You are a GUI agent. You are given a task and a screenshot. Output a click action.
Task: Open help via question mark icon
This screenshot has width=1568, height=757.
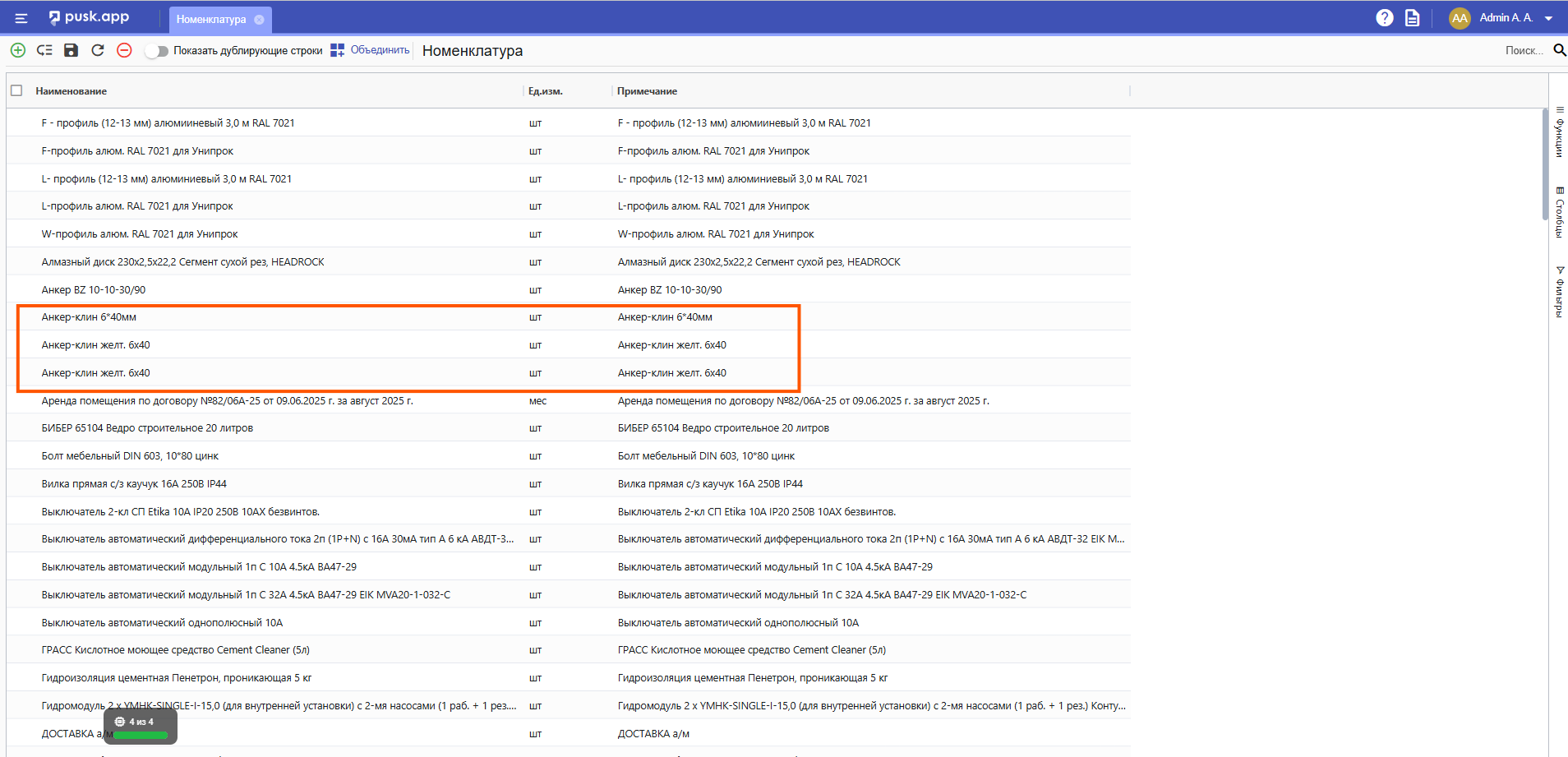click(x=1384, y=18)
